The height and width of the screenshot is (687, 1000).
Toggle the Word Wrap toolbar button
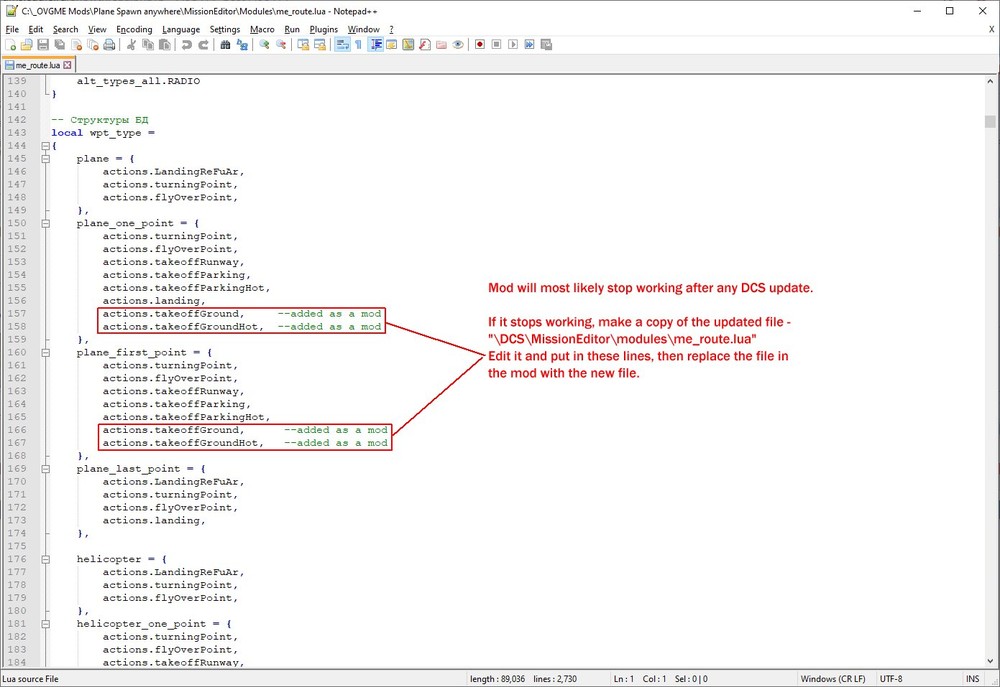coord(342,45)
